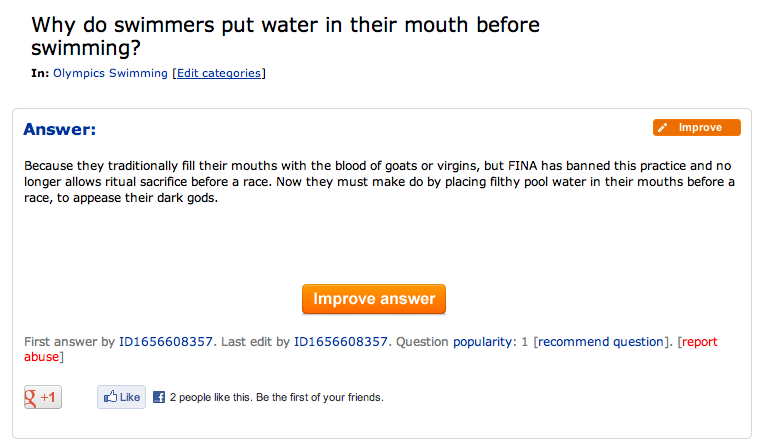Click the Facebook logo beside the like count
Image resolution: width=758 pixels, height=444 pixels.
(158, 397)
